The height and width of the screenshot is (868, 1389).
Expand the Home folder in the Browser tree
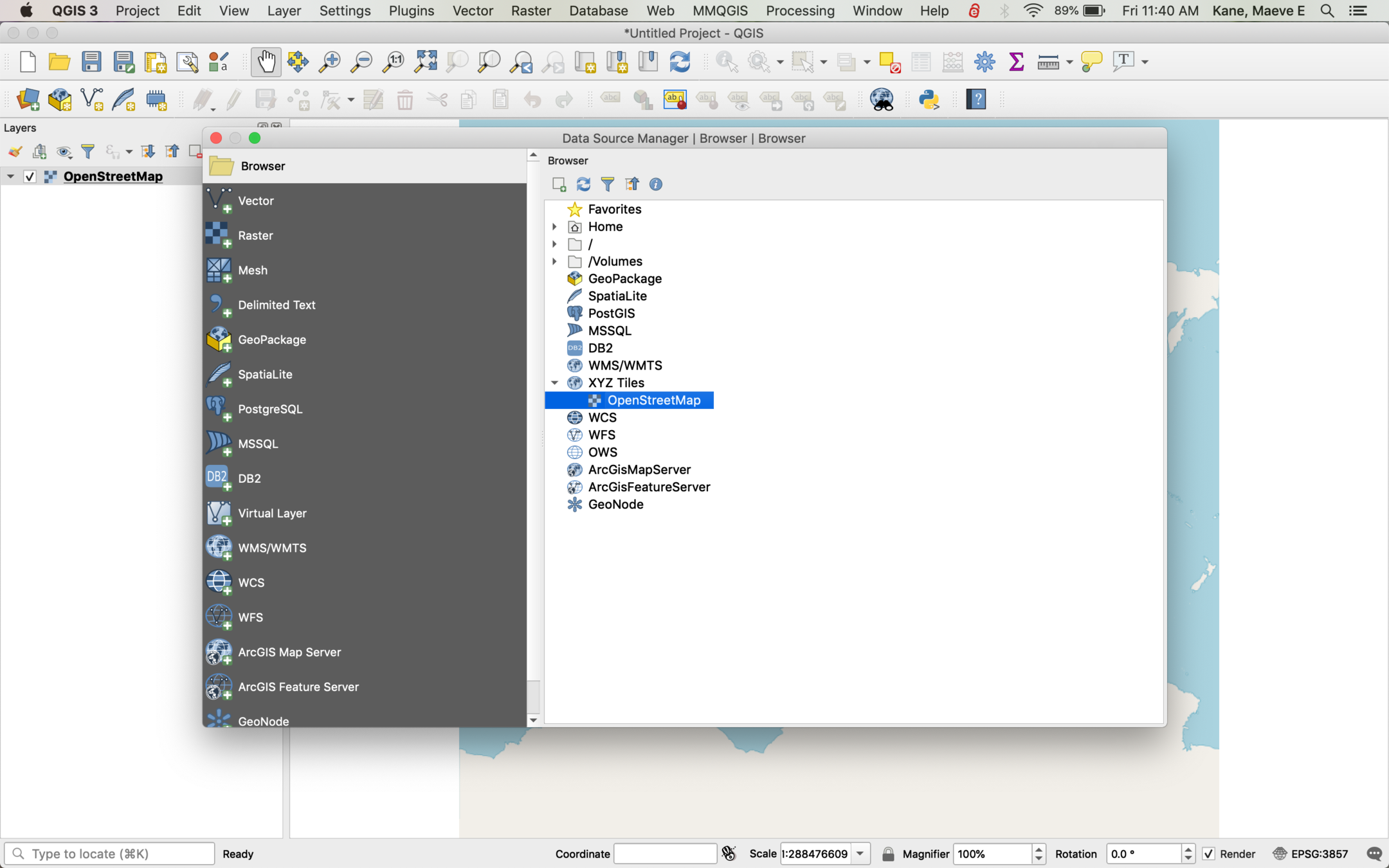[x=554, y=226]
